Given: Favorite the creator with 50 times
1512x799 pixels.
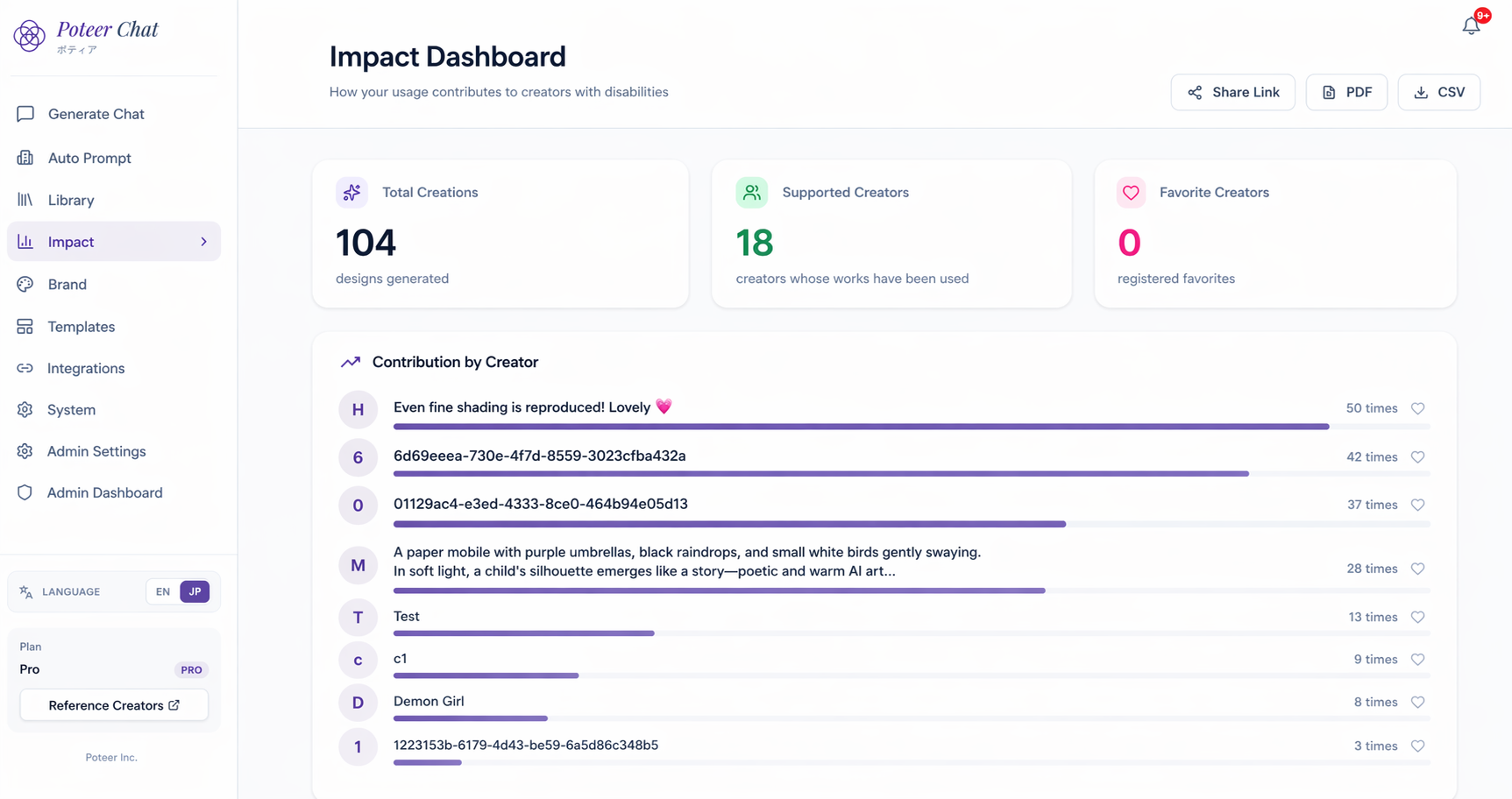Looking at the screenshot, I should [1417, 408].
